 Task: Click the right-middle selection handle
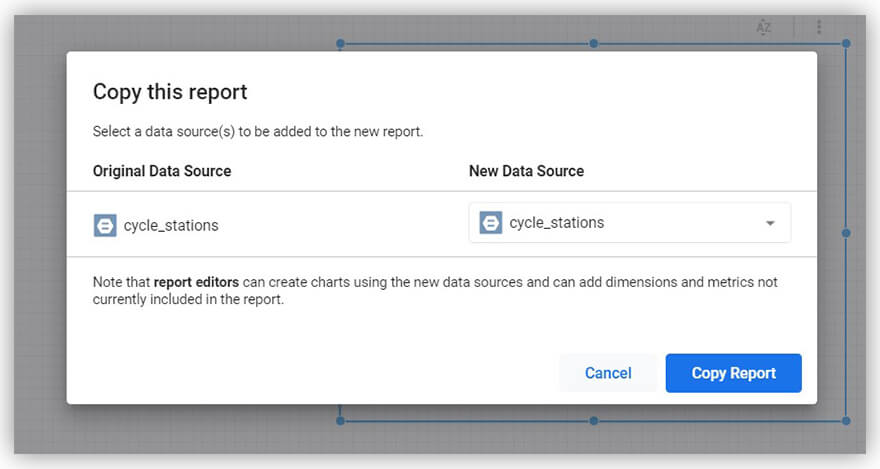846,232
